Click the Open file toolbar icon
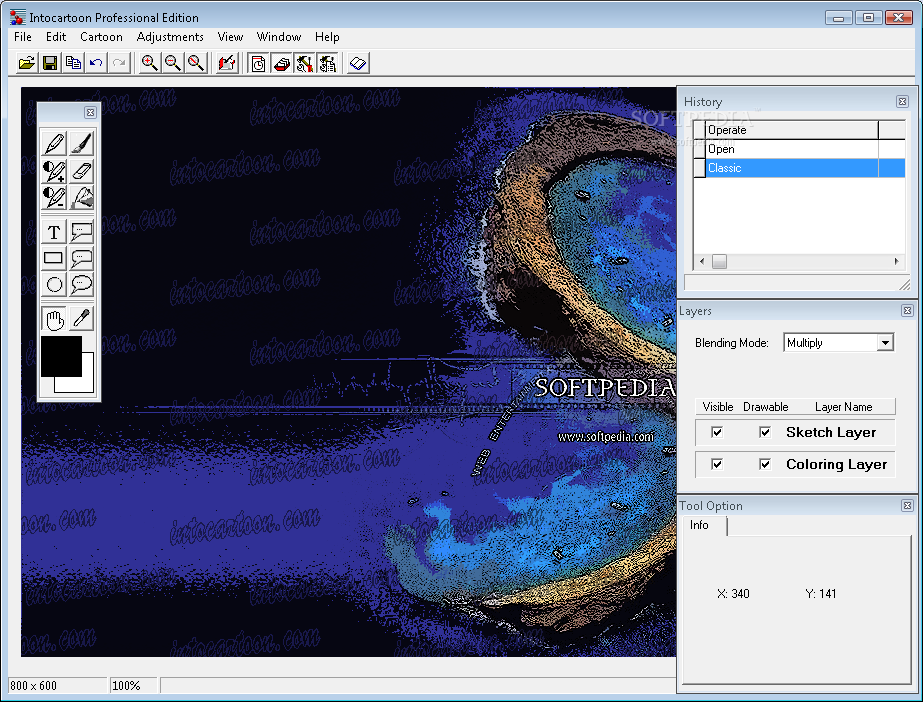923x702 pixels. pos(26,63)
